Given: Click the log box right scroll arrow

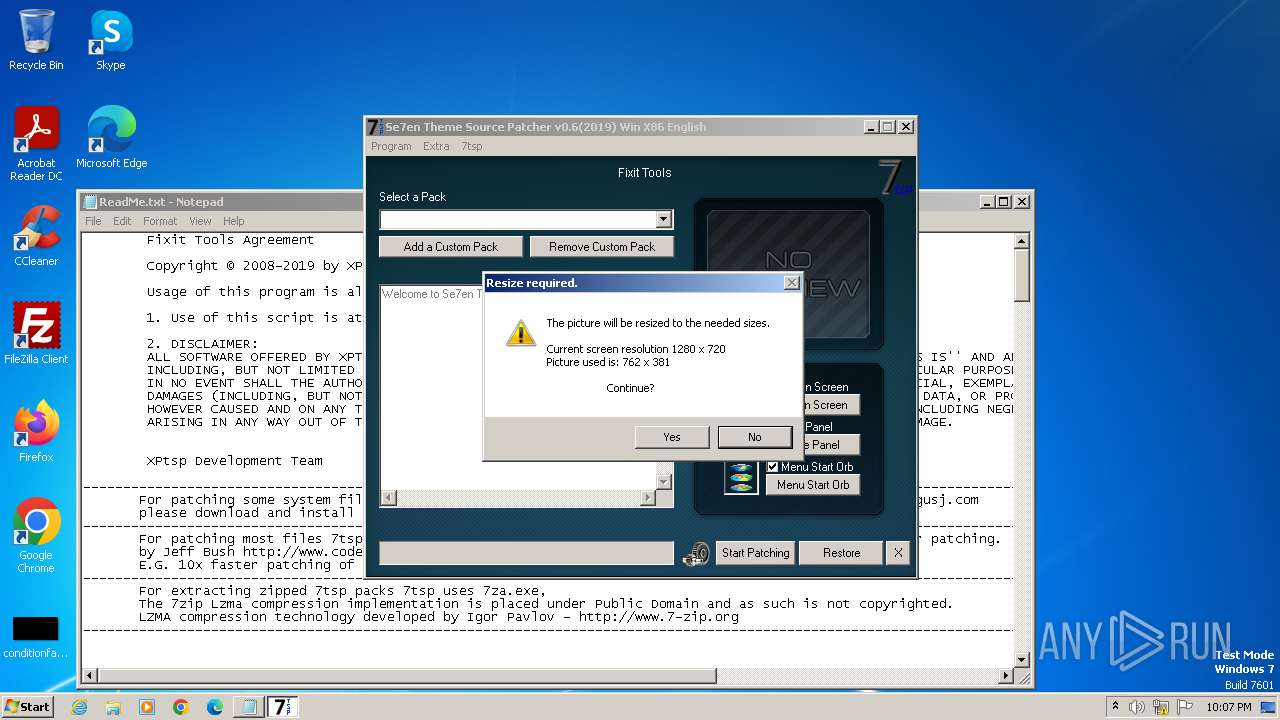Looking at the screenshot, I should click(648, 498).
